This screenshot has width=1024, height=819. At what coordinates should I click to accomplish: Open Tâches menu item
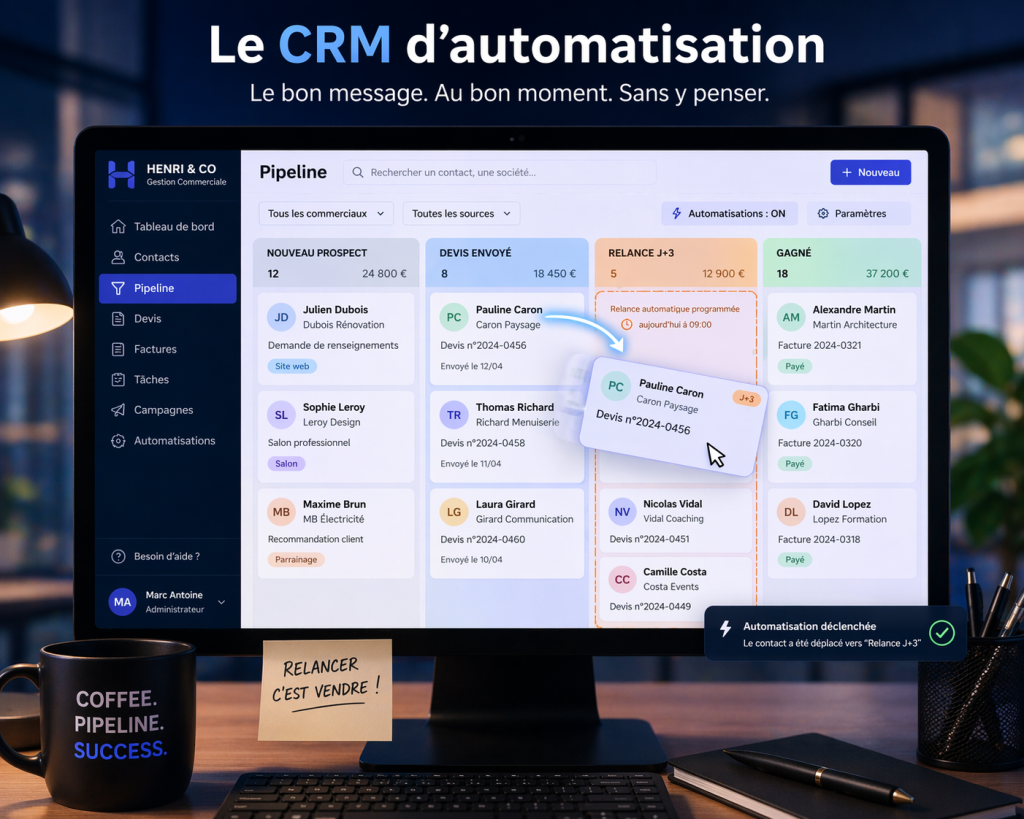pyautogui.click(x=167, y=379)
